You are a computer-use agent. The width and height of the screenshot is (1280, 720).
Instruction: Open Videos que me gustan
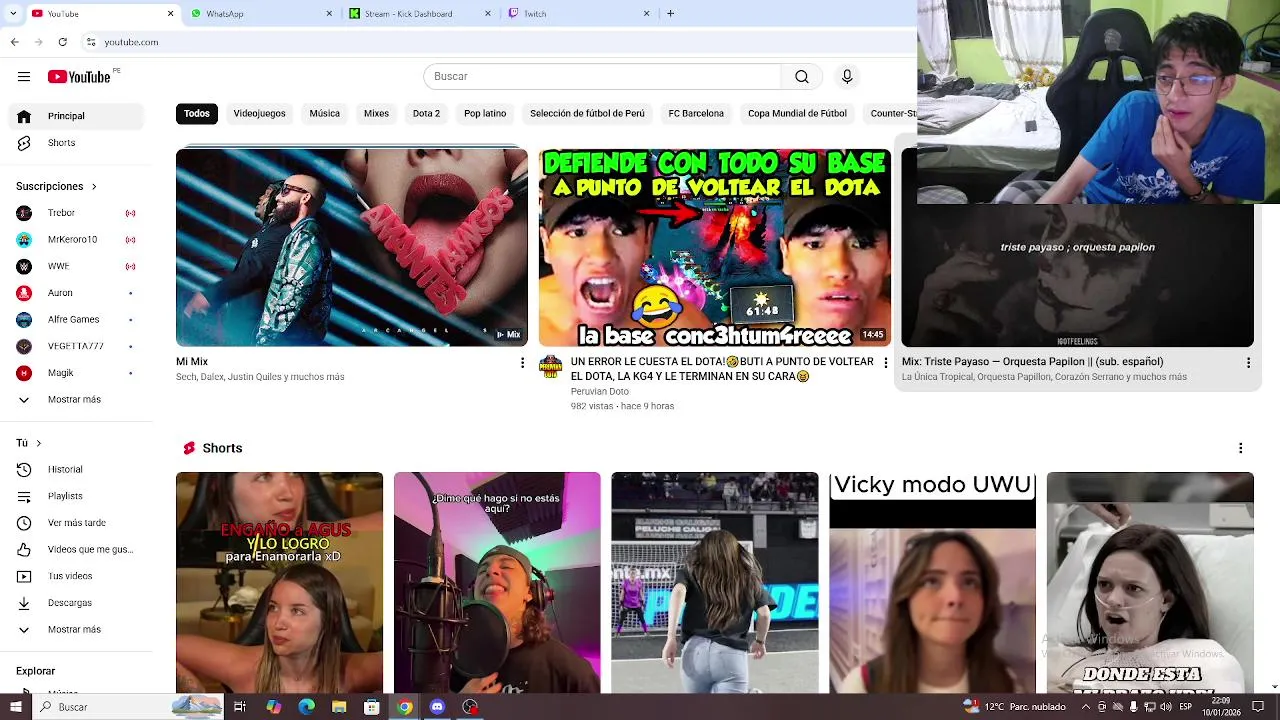pyautogui.click(x=78, y=549)
